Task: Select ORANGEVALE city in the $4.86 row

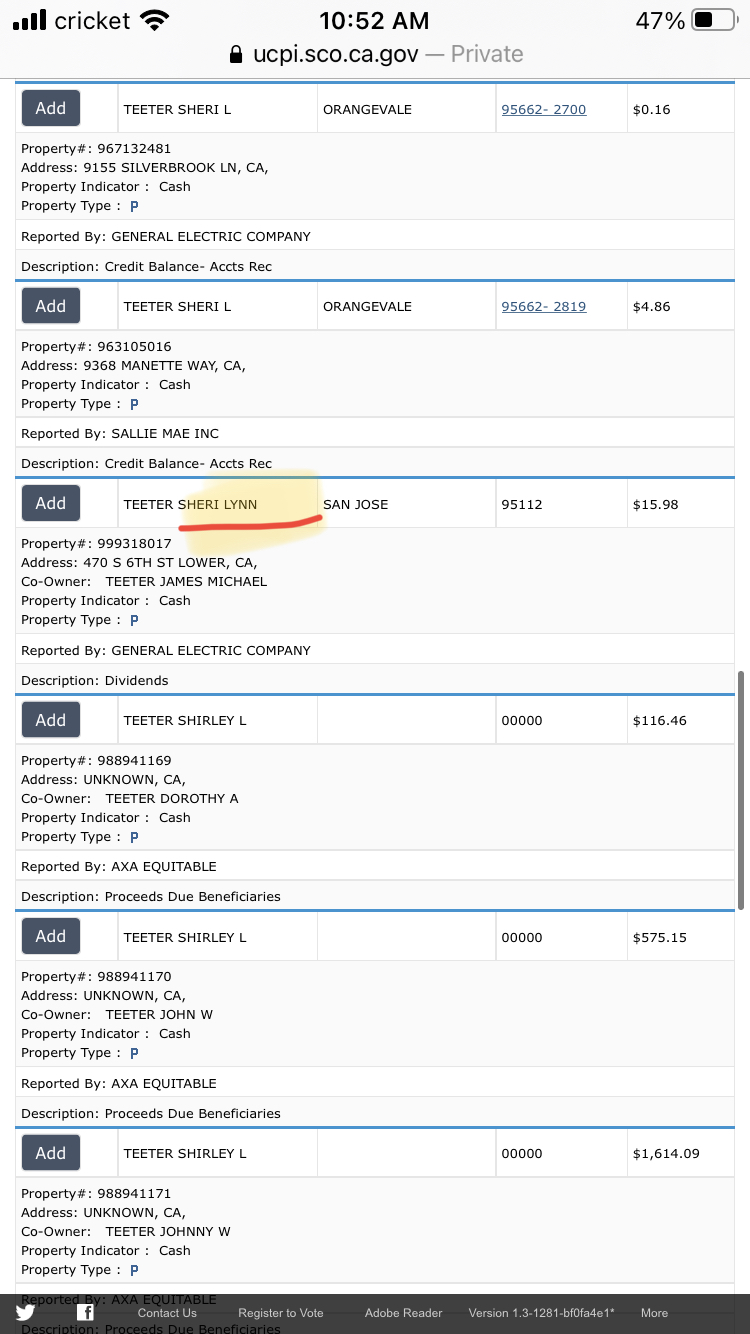Action: pyautogui.click(x=367, y=306)
